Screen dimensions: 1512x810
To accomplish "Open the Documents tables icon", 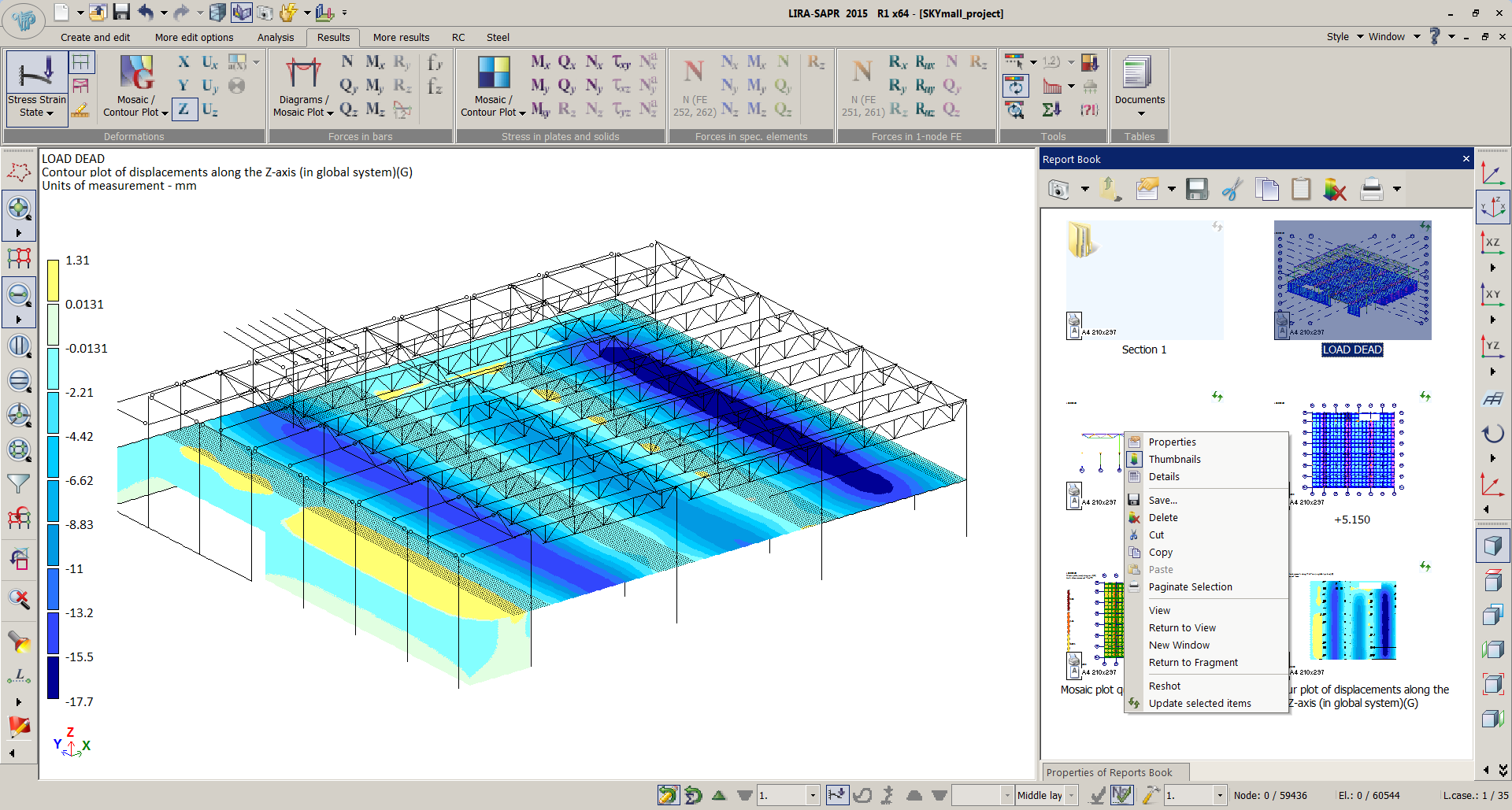I will (1139, 72).
